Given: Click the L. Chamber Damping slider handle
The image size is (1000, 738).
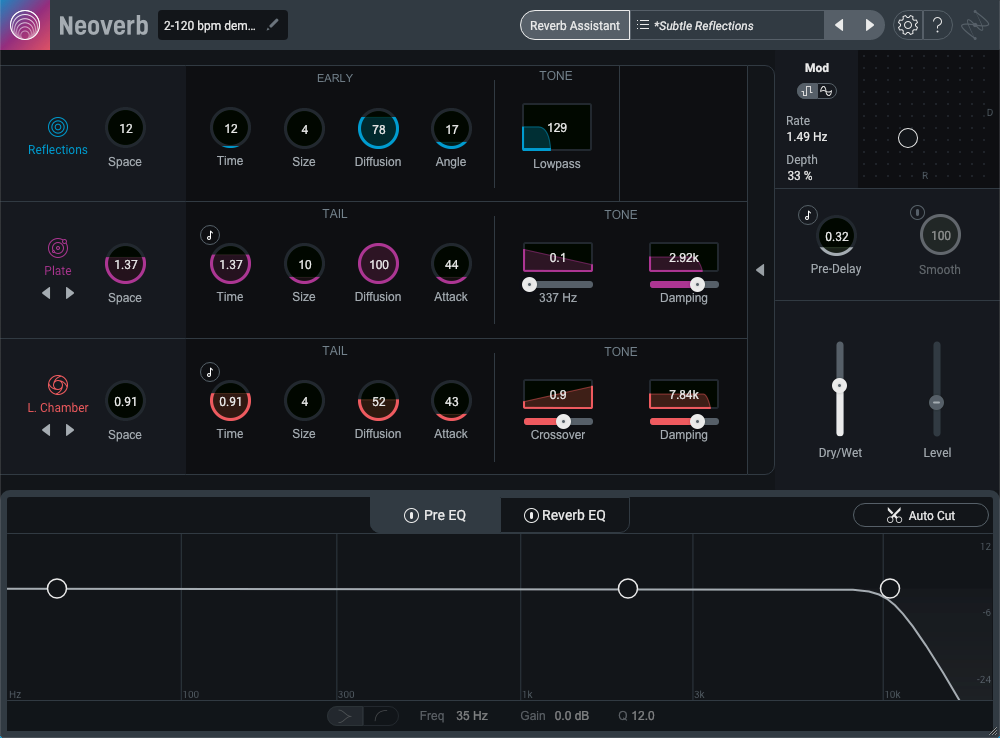Looking at the screenshot, I should point(697,422).
